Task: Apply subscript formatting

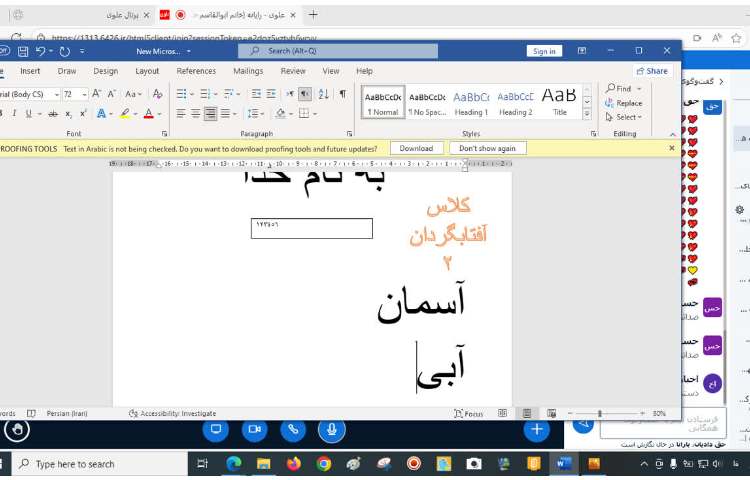Action: point(68,114)
